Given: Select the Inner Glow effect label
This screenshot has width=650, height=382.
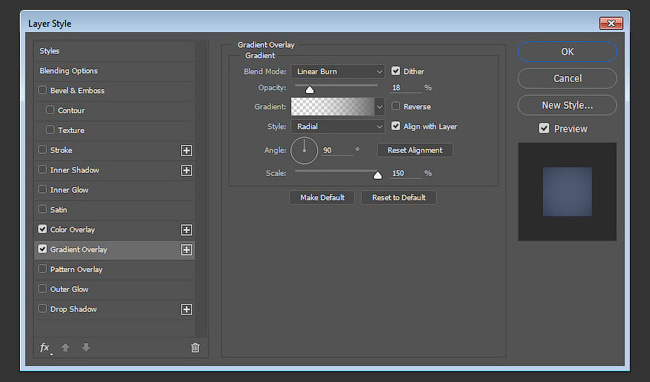Looking at the screenshot, I should [69, 190].
